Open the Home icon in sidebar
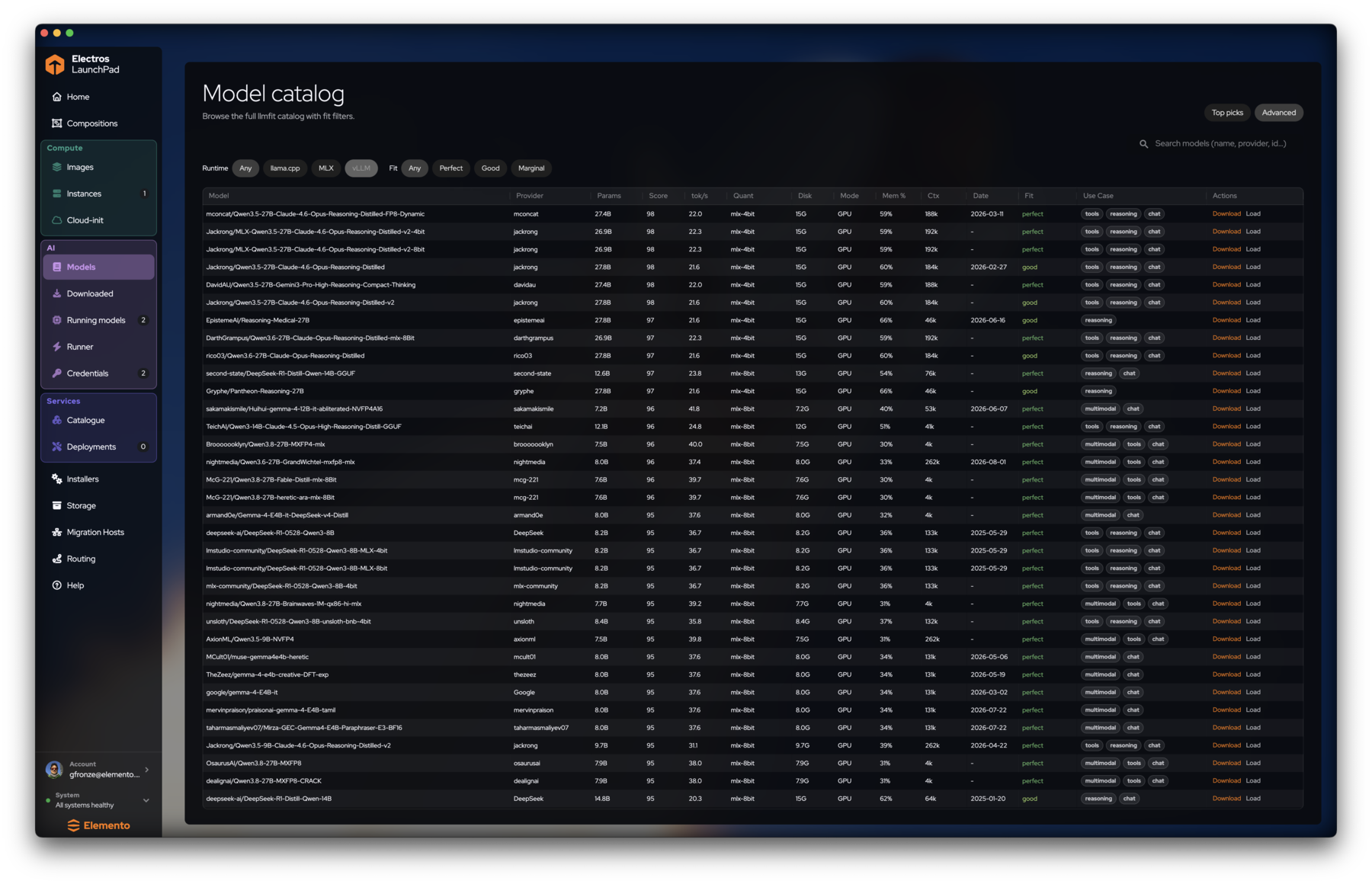The height and width of the screenshot is (884, 1372). (x=56, y=97)
